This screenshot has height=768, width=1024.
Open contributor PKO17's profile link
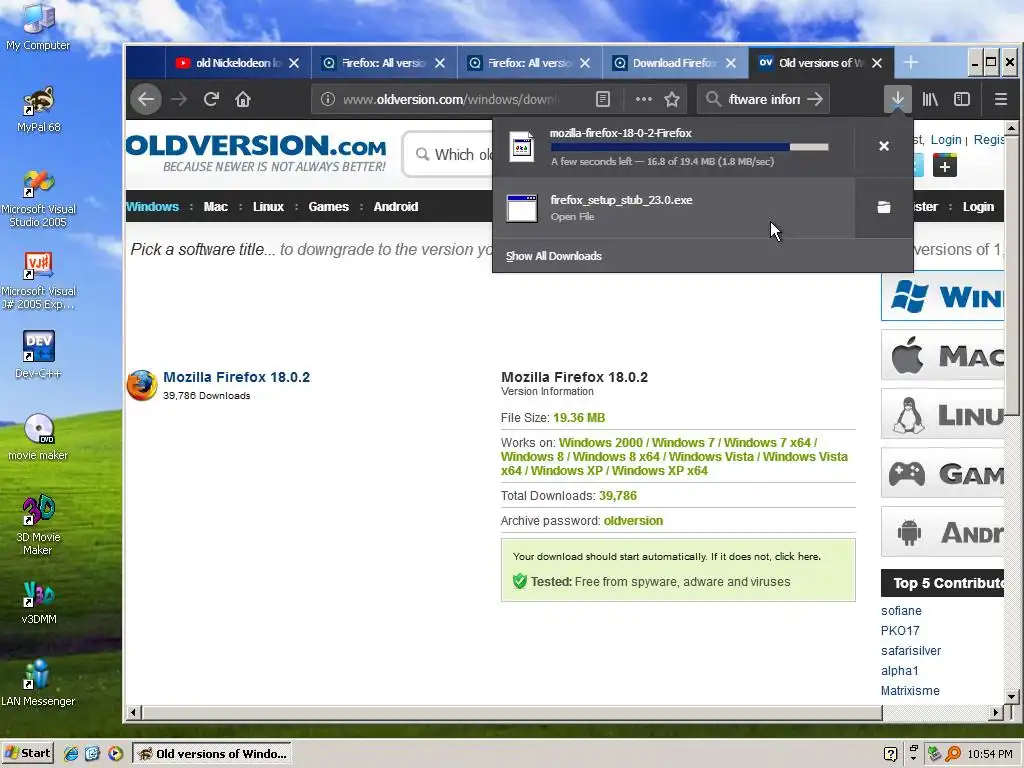900,631
